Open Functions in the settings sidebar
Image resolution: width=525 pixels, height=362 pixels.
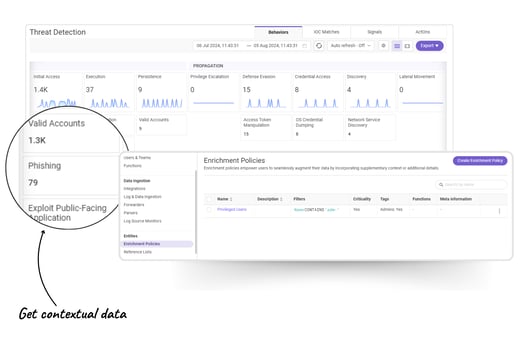coord(133,166)
